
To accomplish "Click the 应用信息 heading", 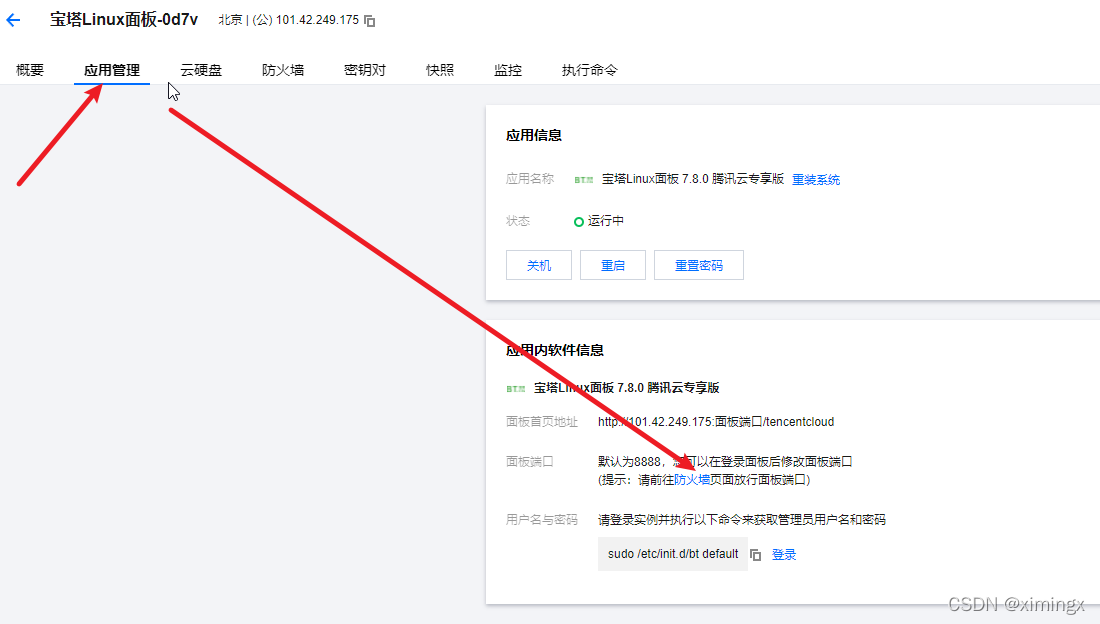I will click(534, 135).
